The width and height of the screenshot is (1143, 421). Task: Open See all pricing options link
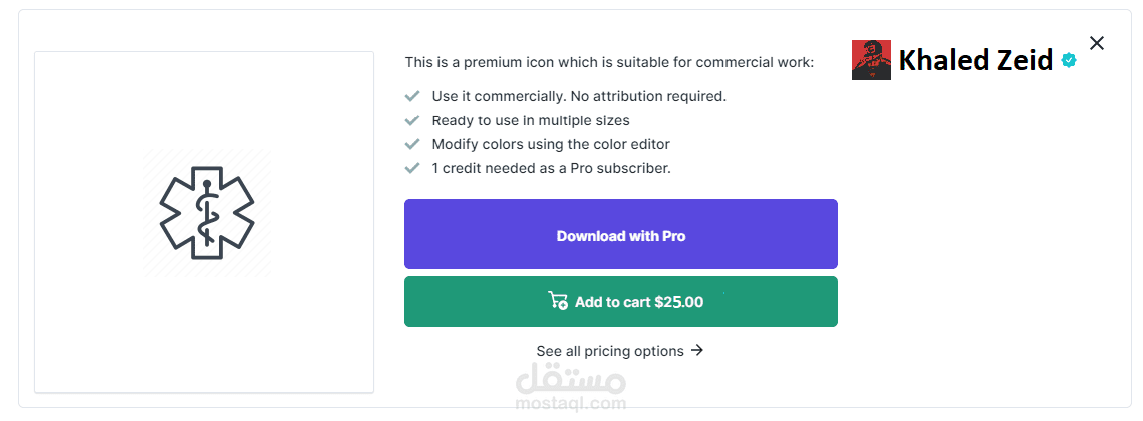(x=610, y=351)
